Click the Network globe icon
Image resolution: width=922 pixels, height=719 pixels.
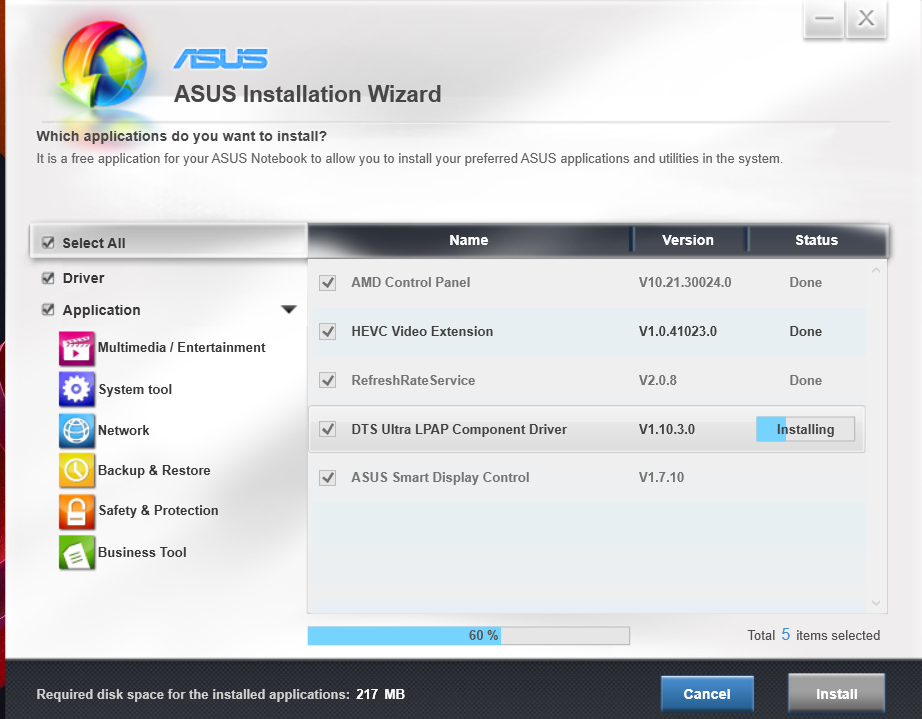coord(76,430)
